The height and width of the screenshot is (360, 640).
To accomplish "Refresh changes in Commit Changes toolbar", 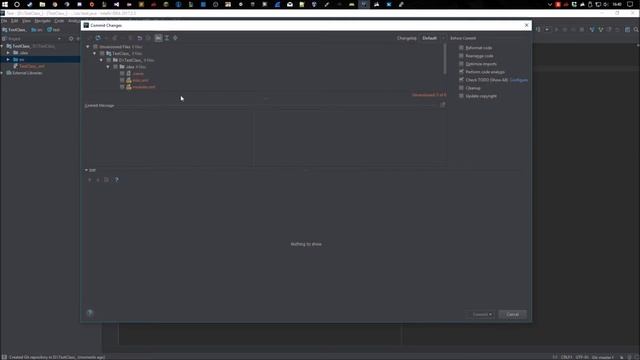I will tap(98, 38).
